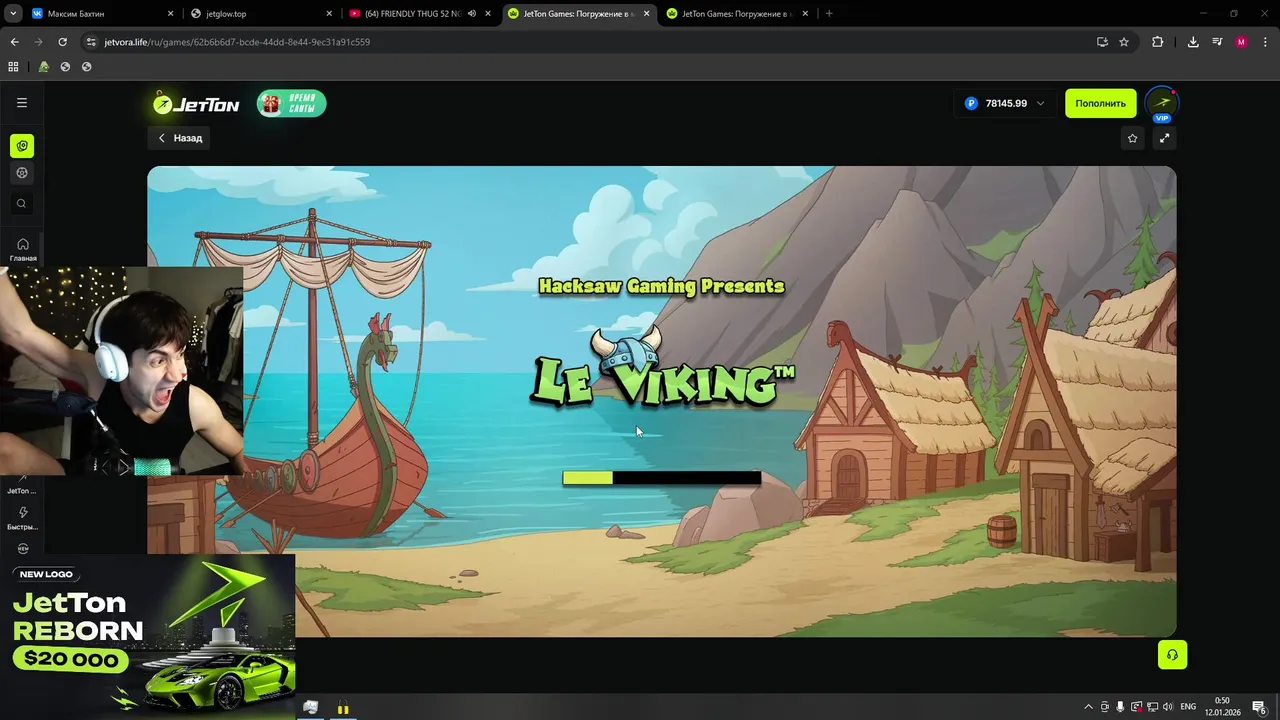Click the JetTon logo in the header

click(x=196, y=104)
